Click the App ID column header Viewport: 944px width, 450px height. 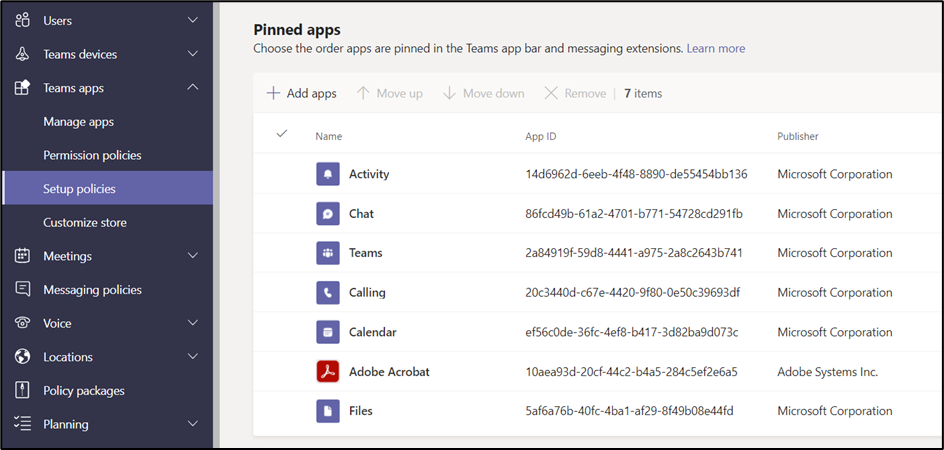point(541,137)
